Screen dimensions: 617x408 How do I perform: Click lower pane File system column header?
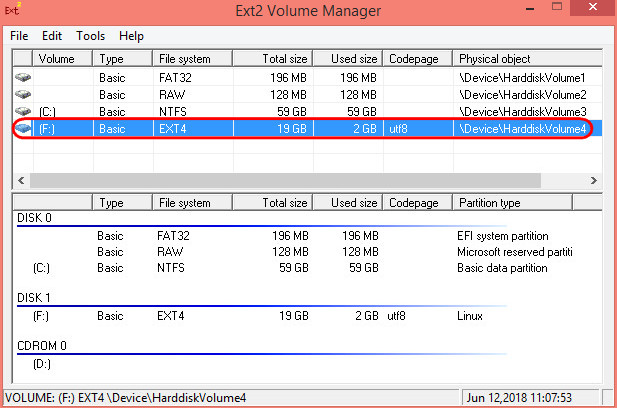[193, 203]
